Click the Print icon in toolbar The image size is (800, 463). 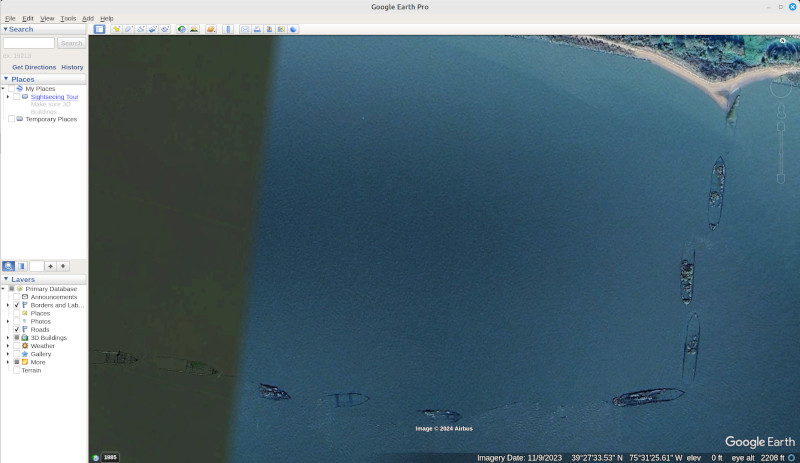257,29
